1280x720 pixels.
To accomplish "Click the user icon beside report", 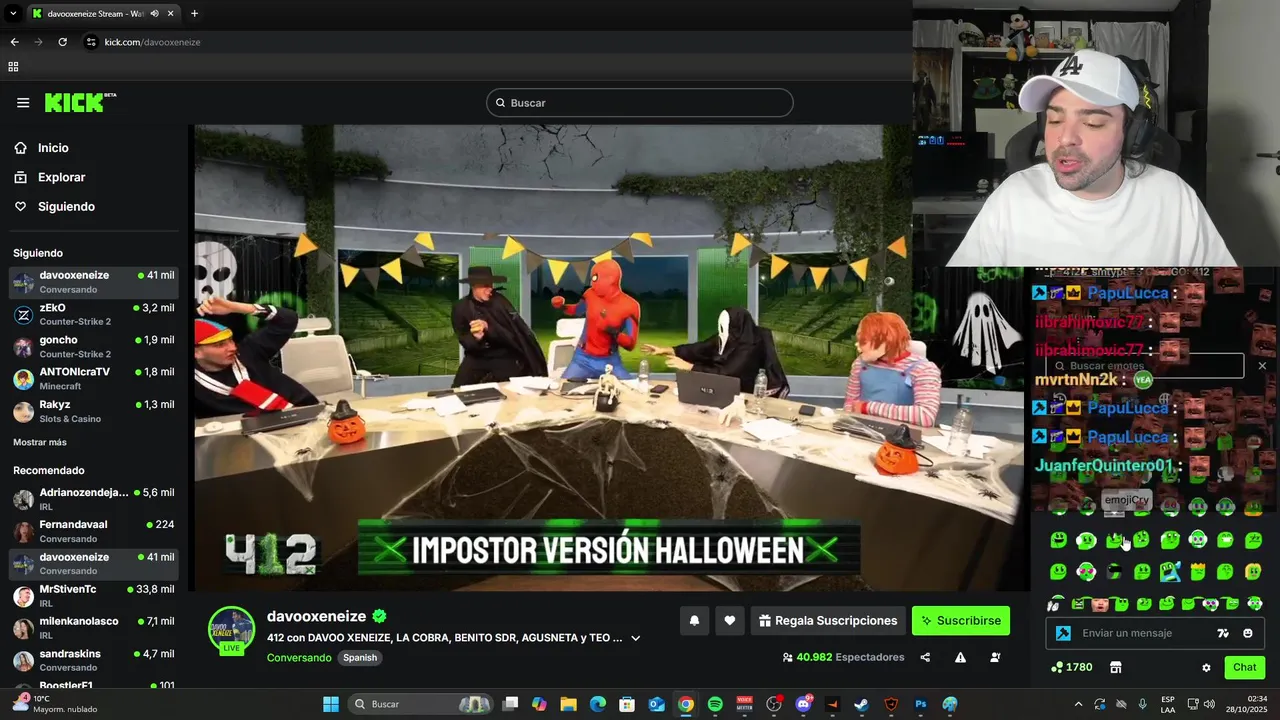I will (x=995, y=658).
